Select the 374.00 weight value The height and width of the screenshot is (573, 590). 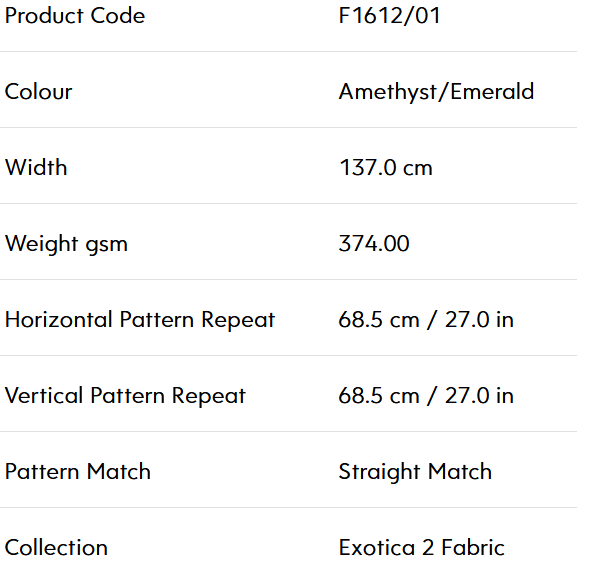tap(374, 244)
